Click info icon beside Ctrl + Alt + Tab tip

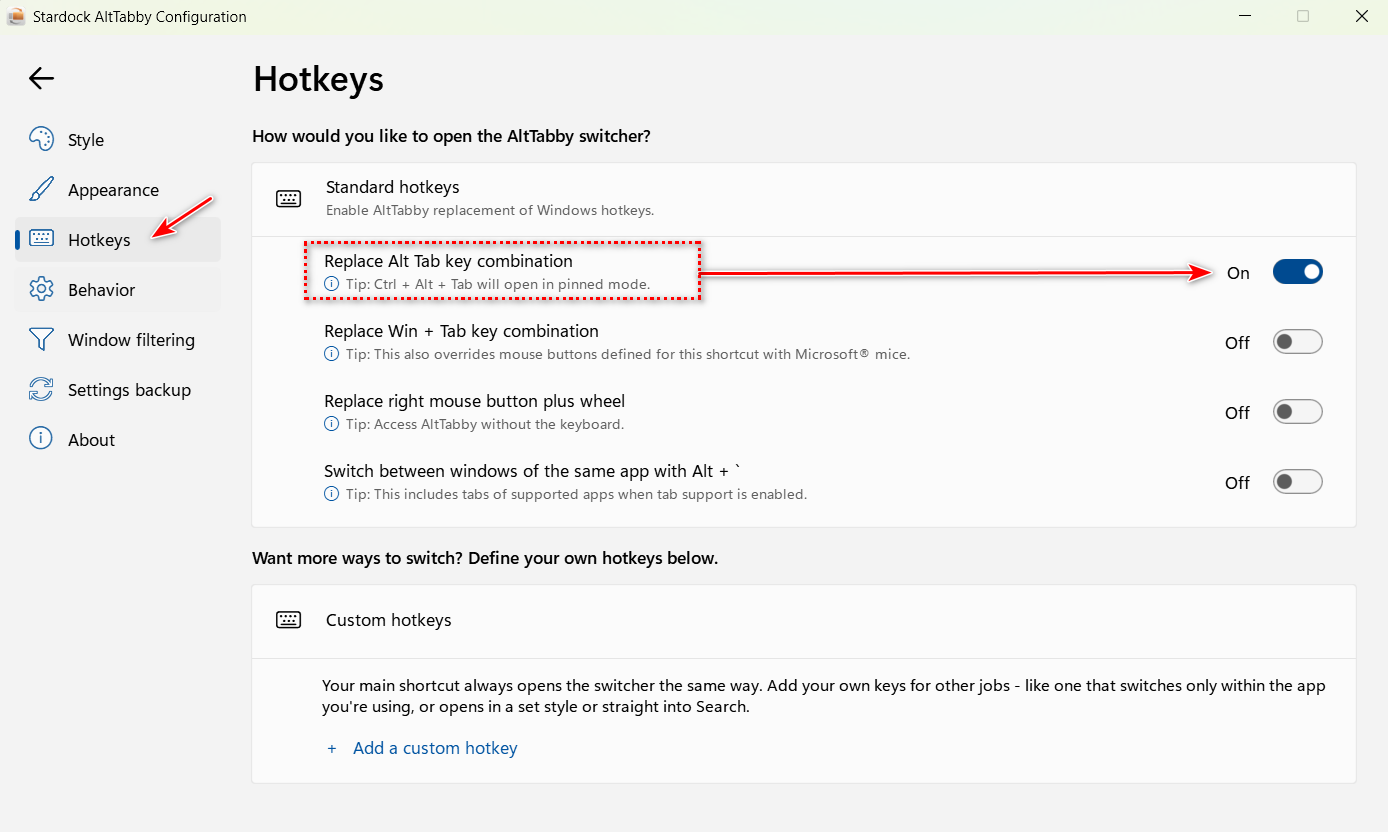[331, 284]
